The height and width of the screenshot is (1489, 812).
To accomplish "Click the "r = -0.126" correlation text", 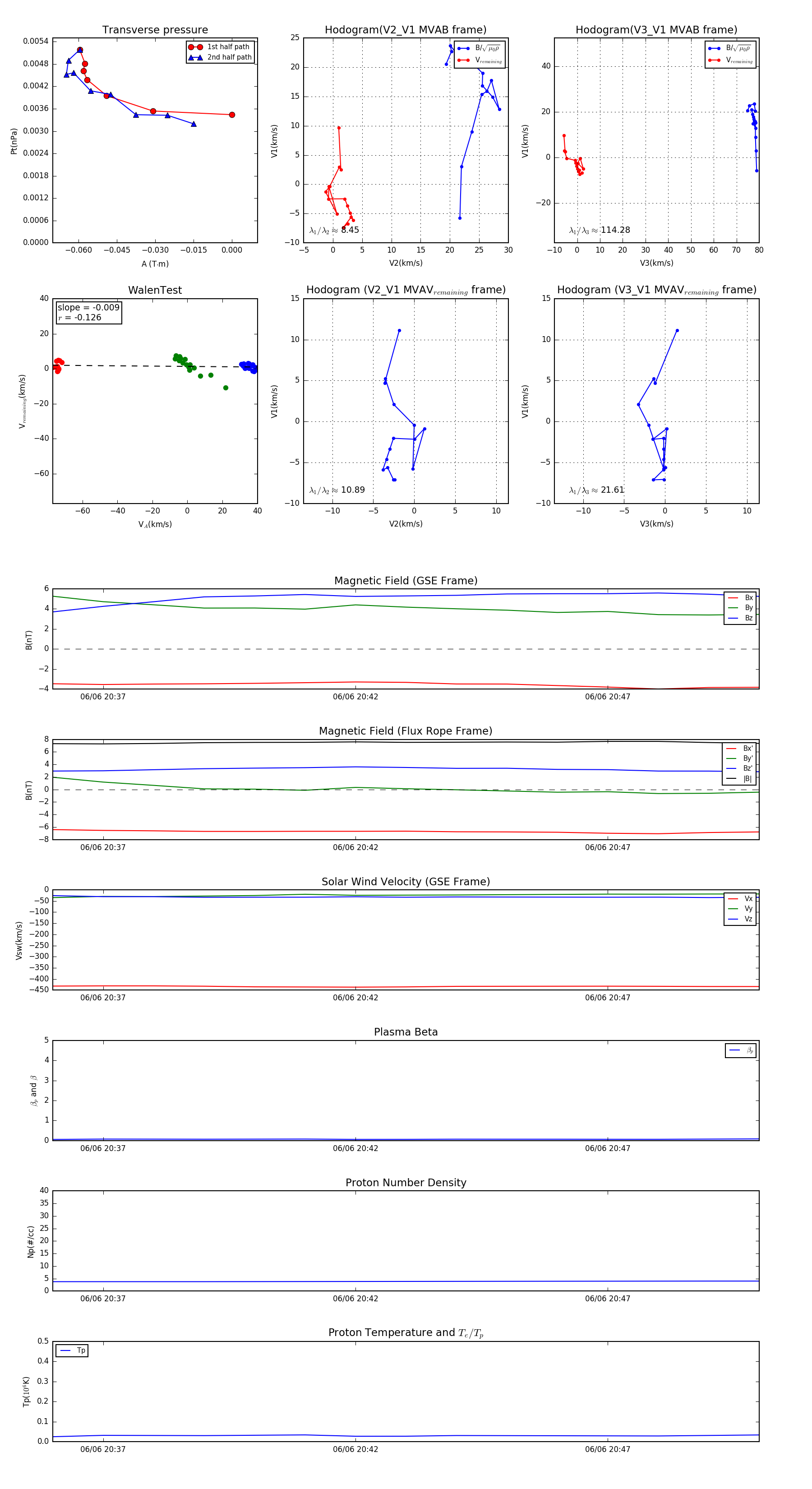I will pos(79,317).
